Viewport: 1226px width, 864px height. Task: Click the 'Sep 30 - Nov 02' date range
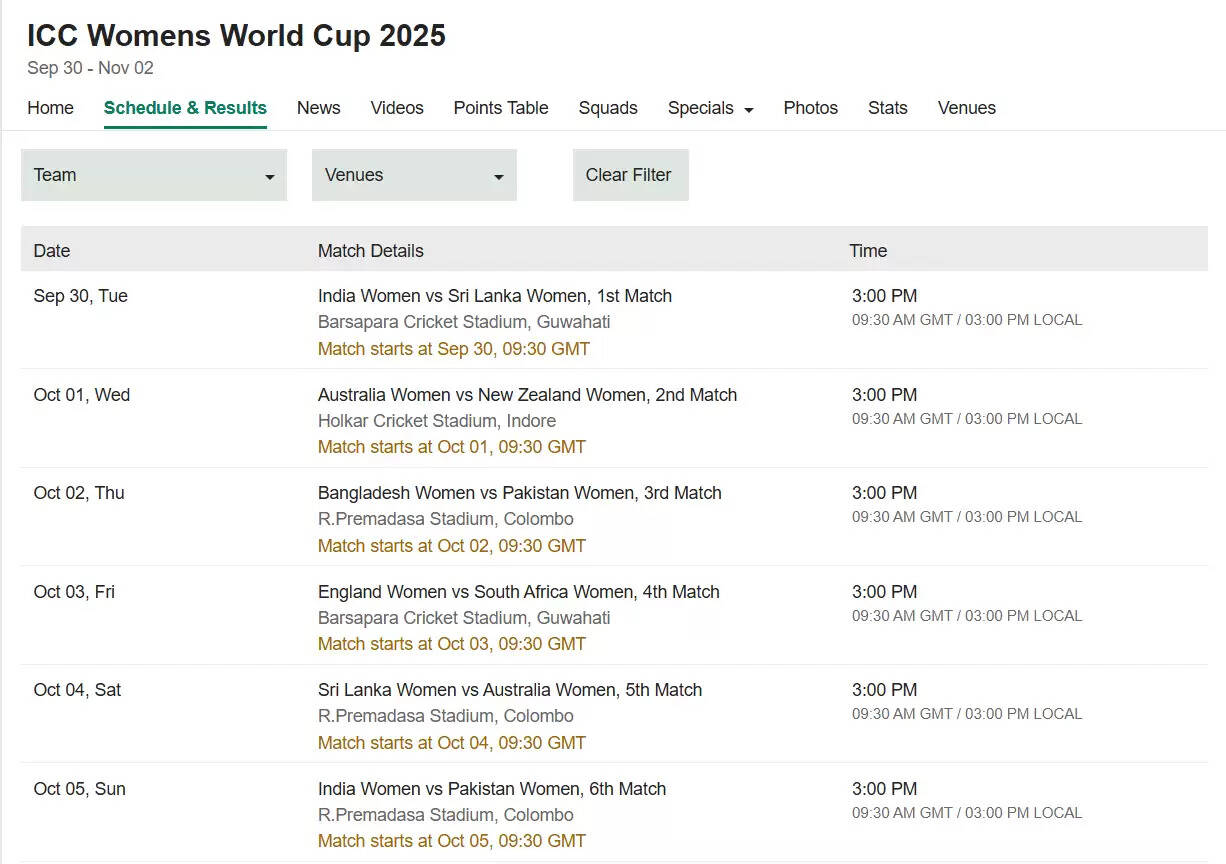90,68
